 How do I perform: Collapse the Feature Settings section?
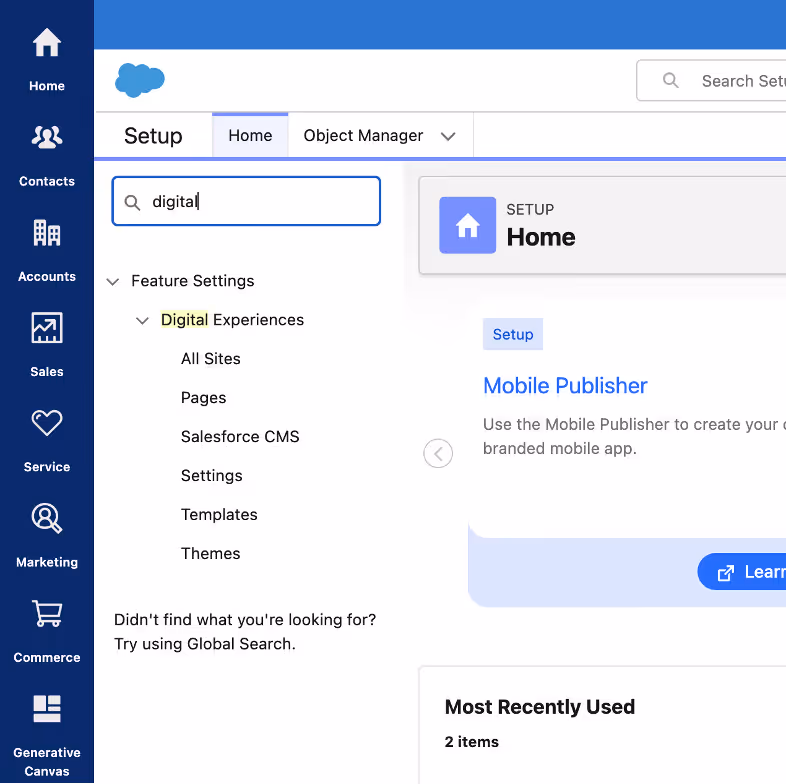click(113, 282)
